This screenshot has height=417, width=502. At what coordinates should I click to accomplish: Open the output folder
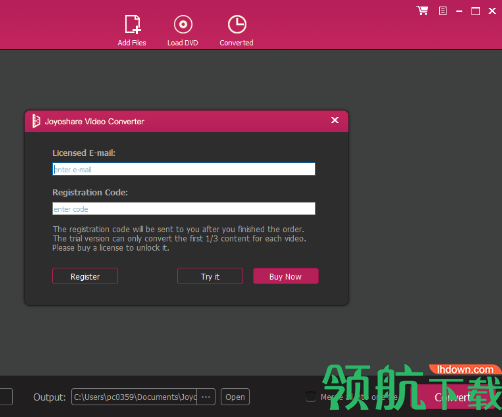click(x=235, y=397)
